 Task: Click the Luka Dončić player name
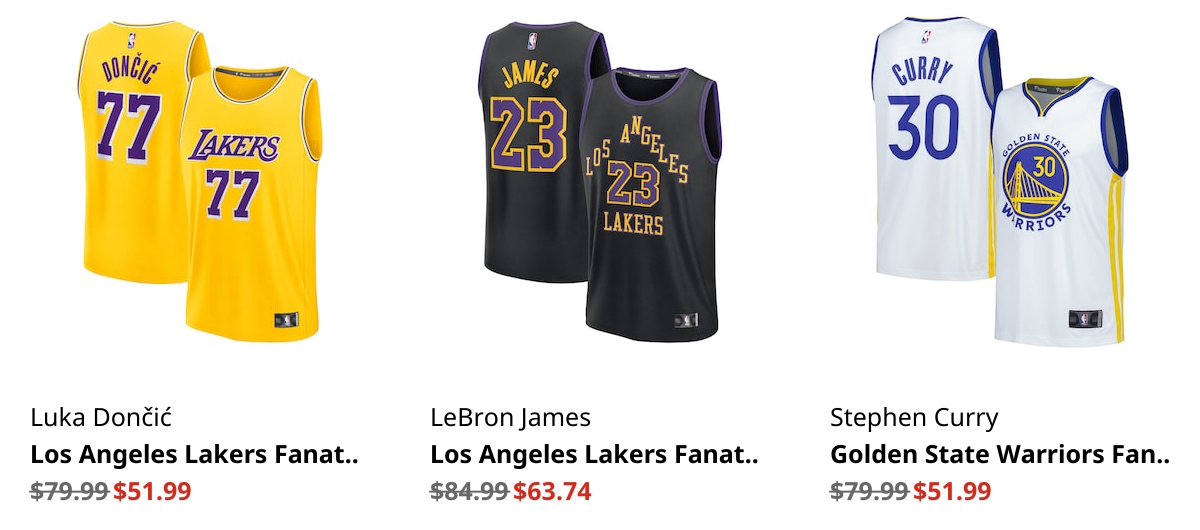(101, 417)
